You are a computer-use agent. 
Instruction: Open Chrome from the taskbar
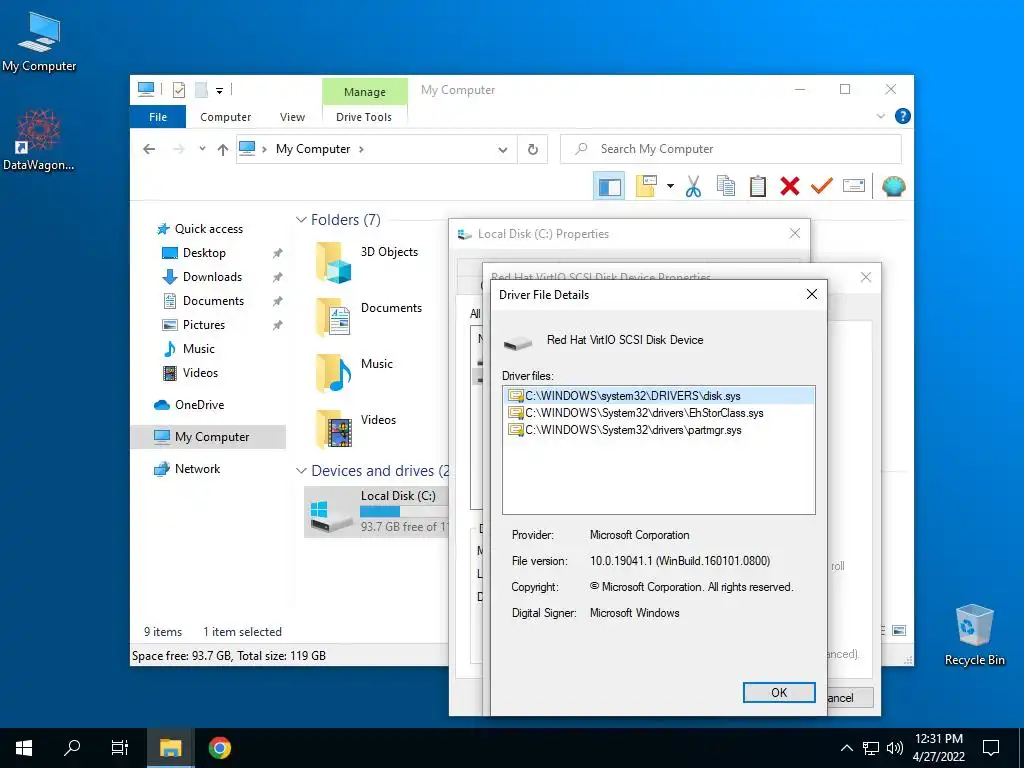pyautogui.click(x=220, y=748)
